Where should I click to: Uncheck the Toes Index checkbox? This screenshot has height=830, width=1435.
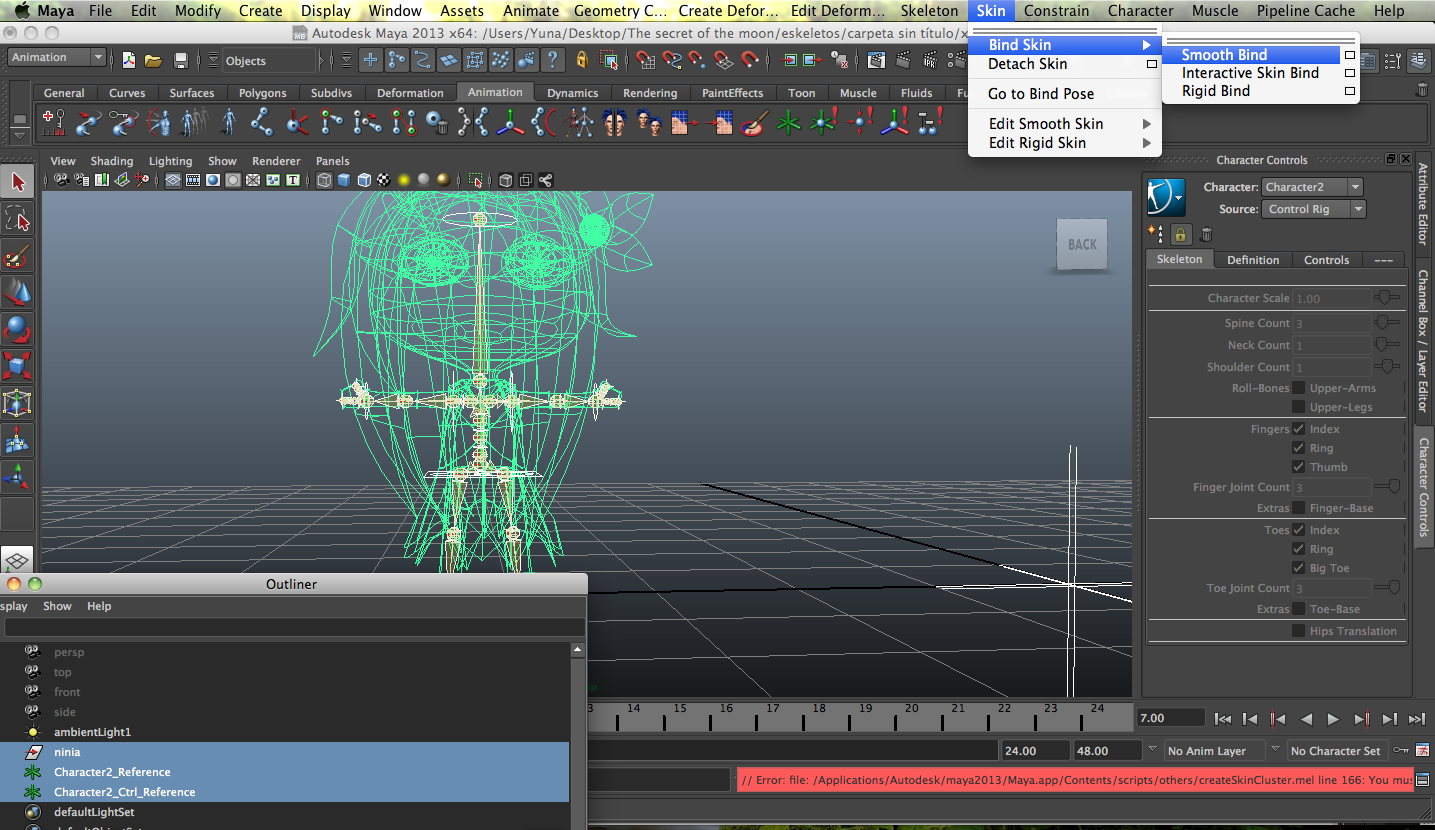[1298, 530]
